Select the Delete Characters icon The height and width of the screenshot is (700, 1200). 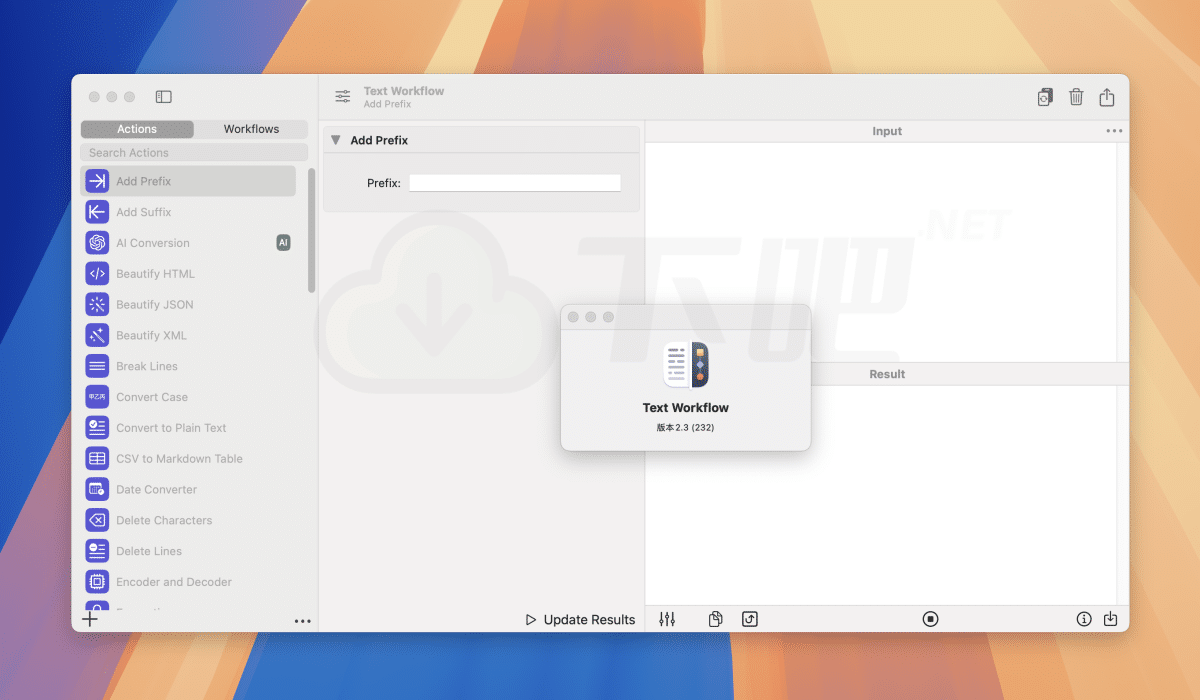point(97,521)
